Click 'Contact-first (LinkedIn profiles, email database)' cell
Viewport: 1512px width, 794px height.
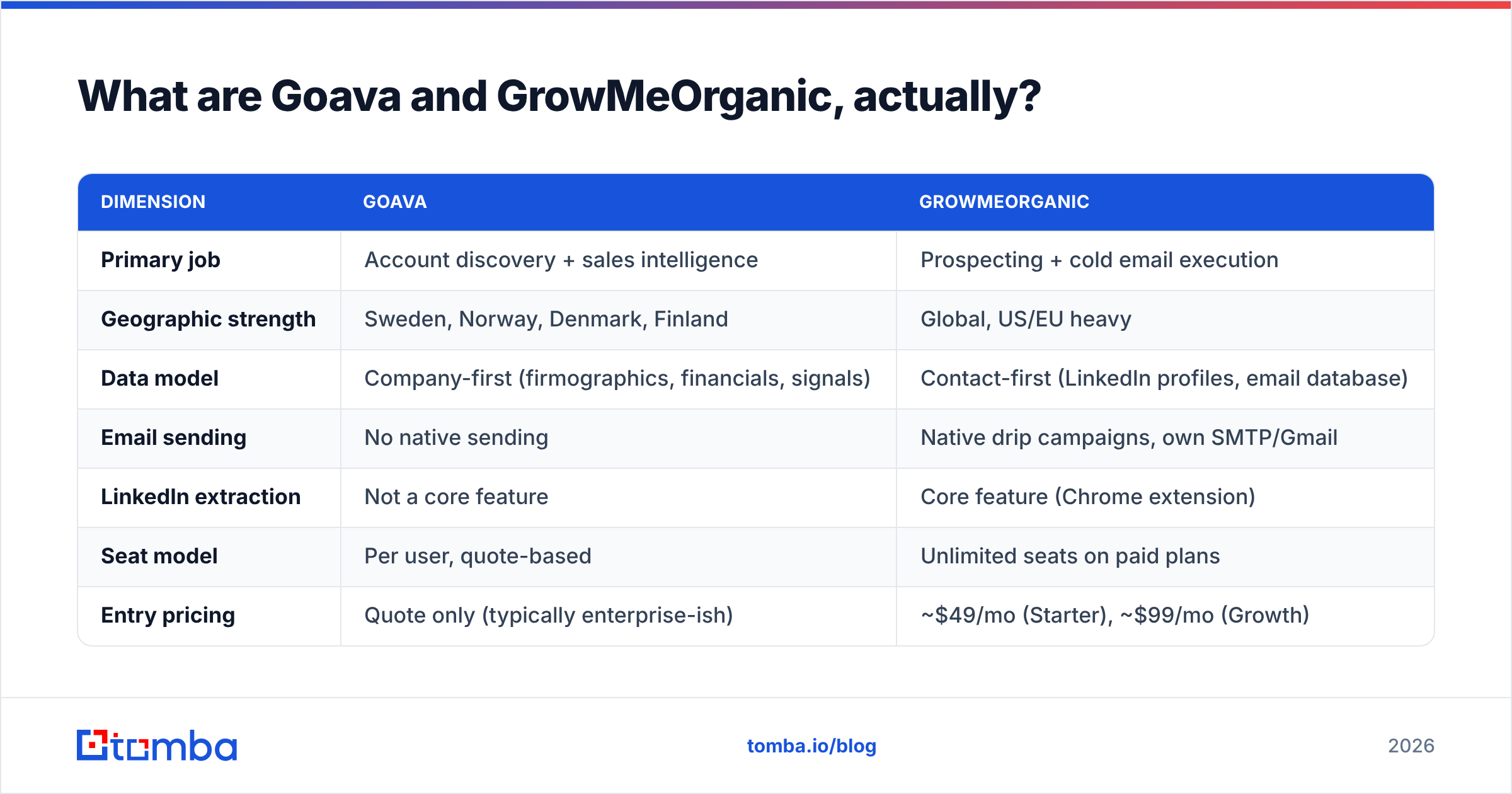[x=1164, y=379]
